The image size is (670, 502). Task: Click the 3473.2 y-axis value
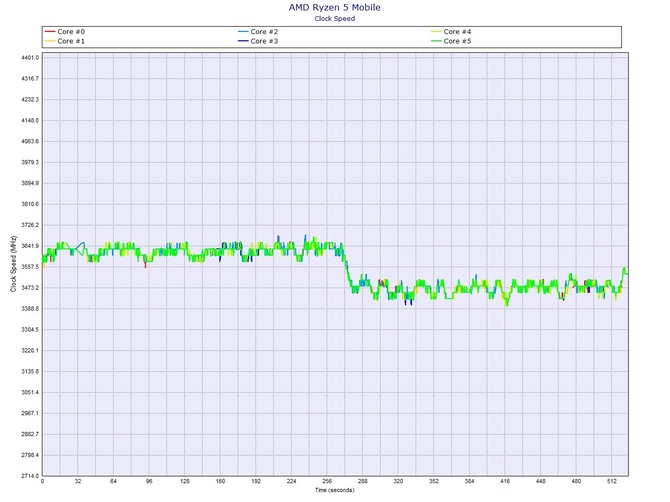[30, 288]
